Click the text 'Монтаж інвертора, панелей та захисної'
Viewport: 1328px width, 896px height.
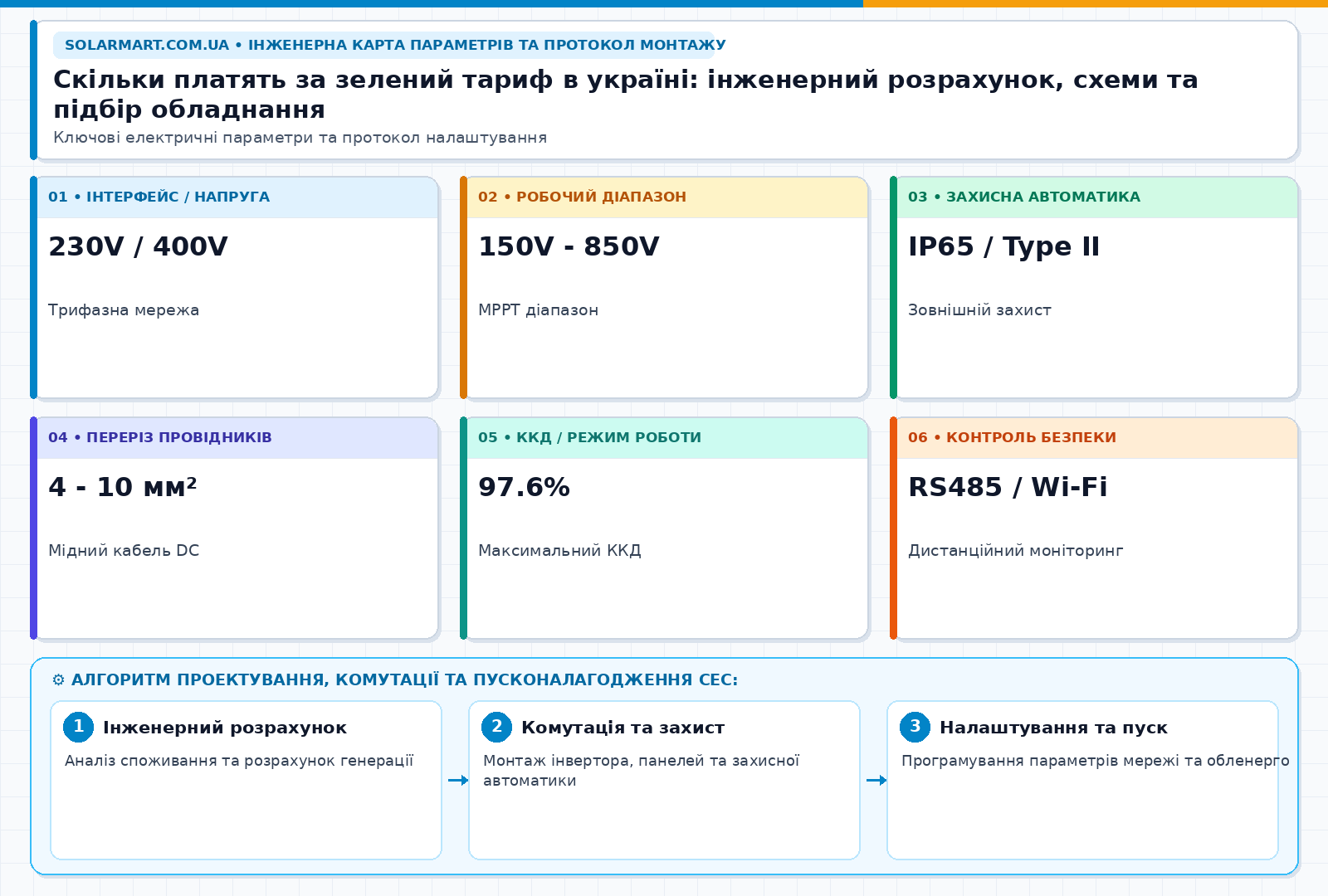pos(641,761)
